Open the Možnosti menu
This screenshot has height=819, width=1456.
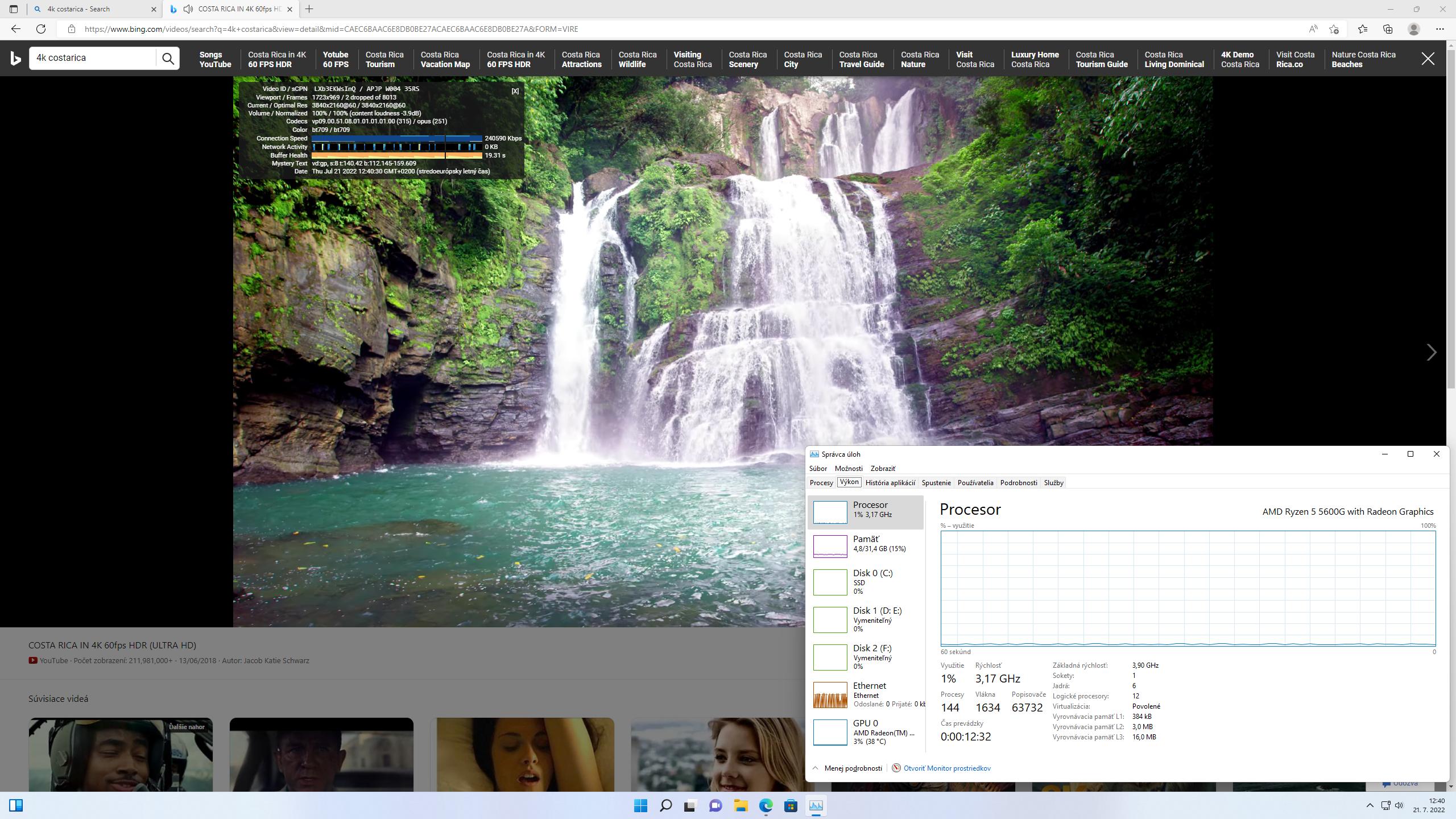point(848,468)
